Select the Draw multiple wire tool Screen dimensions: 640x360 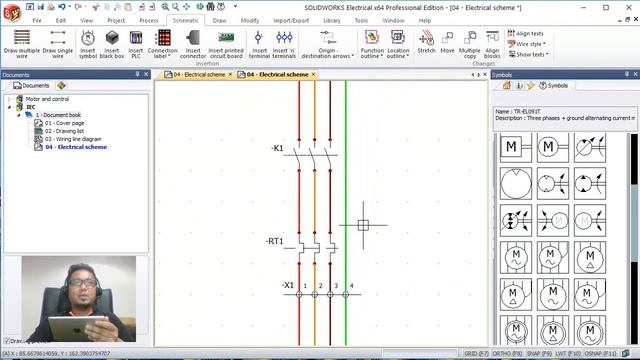point(22,44)
